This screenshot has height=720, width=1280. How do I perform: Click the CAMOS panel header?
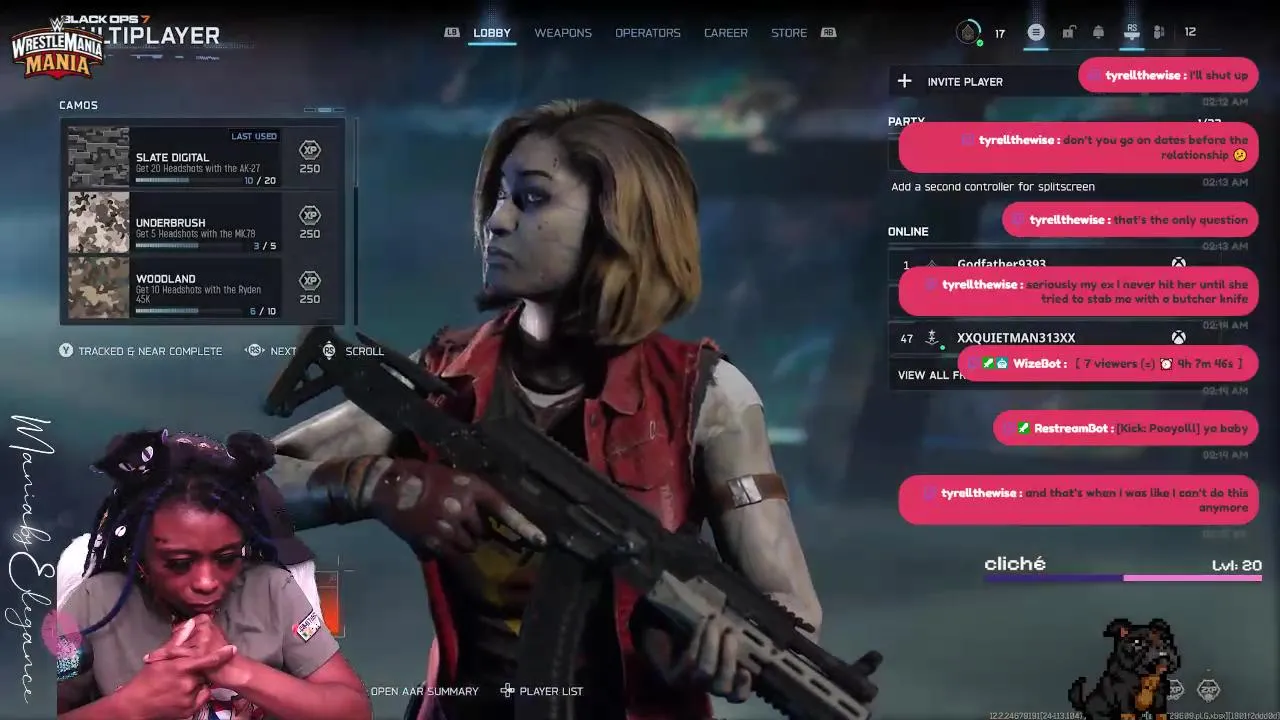(78, 105)
